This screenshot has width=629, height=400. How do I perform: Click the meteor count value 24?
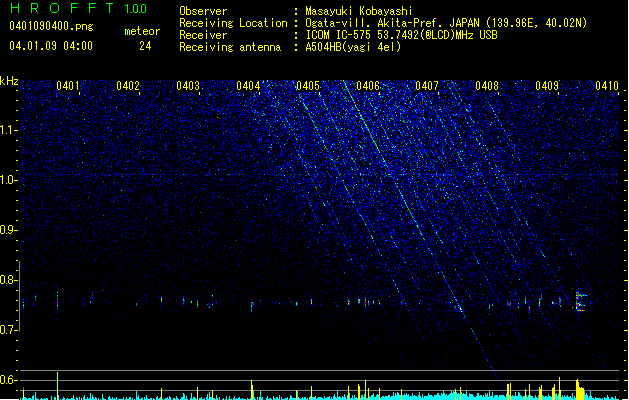[x=145, y=46]
